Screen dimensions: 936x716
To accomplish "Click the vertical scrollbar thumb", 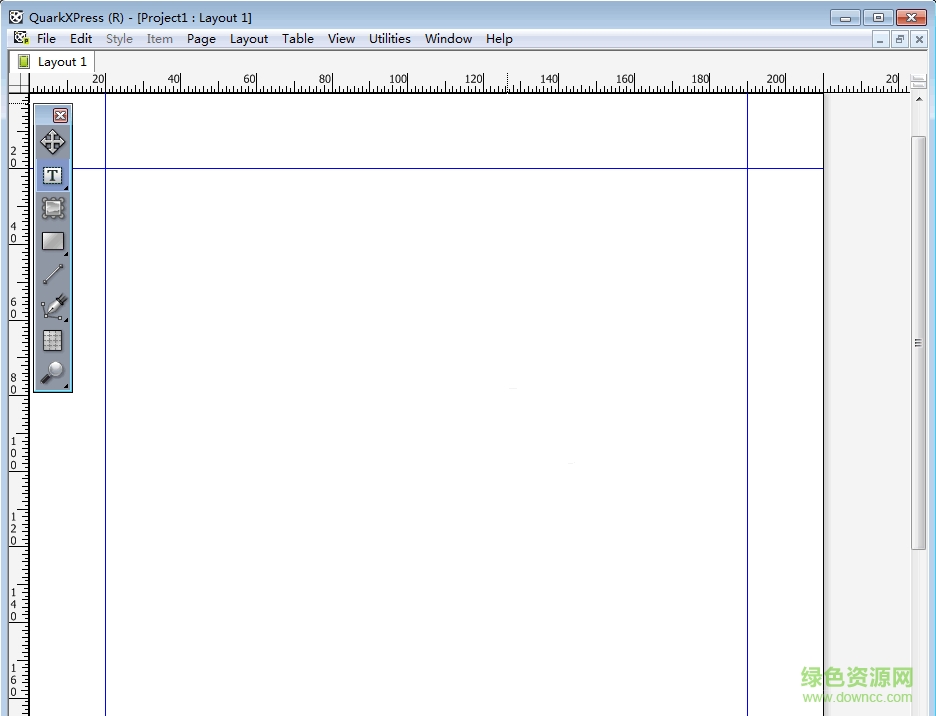I will [x=919, y=342].
